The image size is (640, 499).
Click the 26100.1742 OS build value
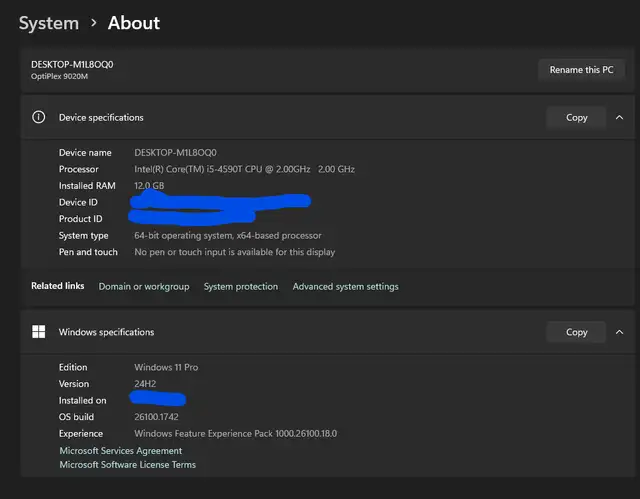(156, 417)
